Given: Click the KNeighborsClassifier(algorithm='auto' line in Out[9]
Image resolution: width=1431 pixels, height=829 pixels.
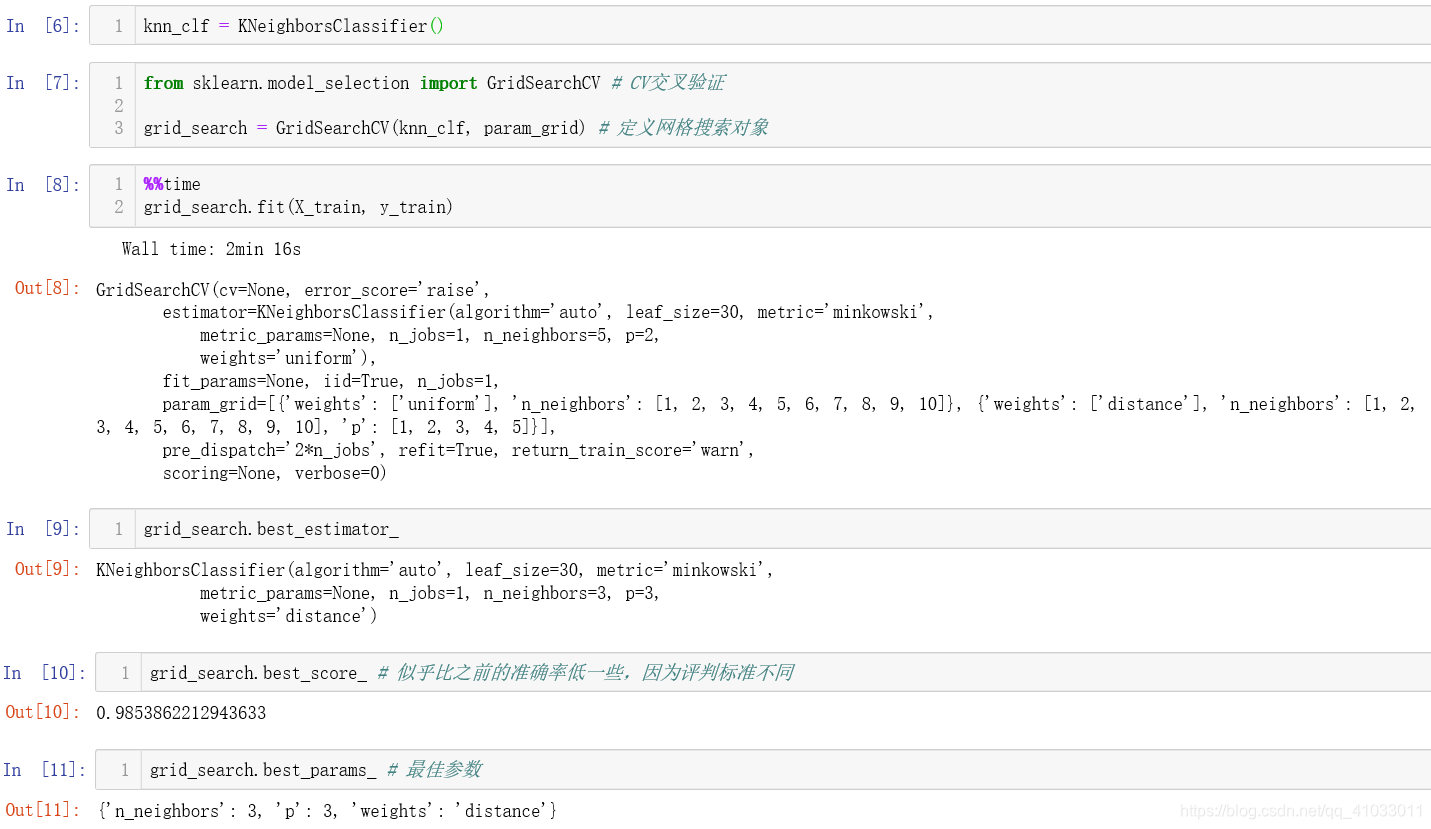Looking at the screenshot, I should coord(435,570).
